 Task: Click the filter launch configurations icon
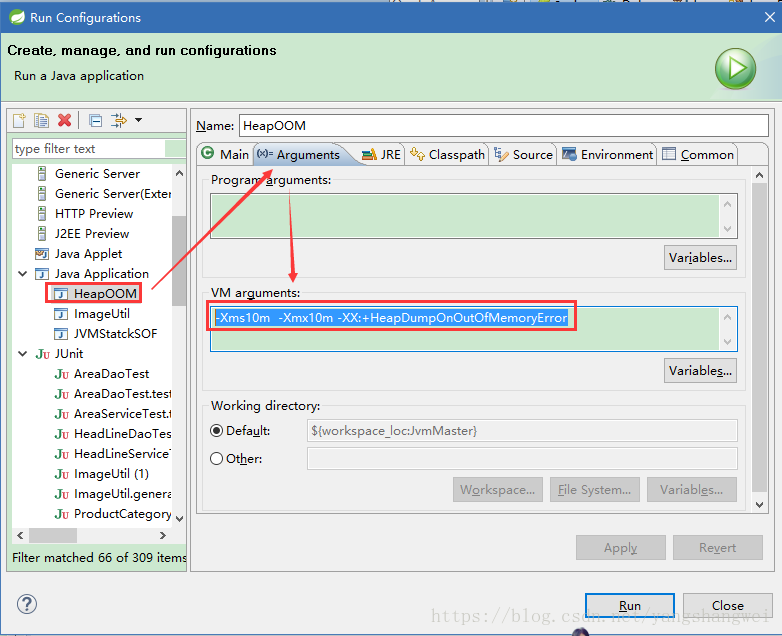118,120
